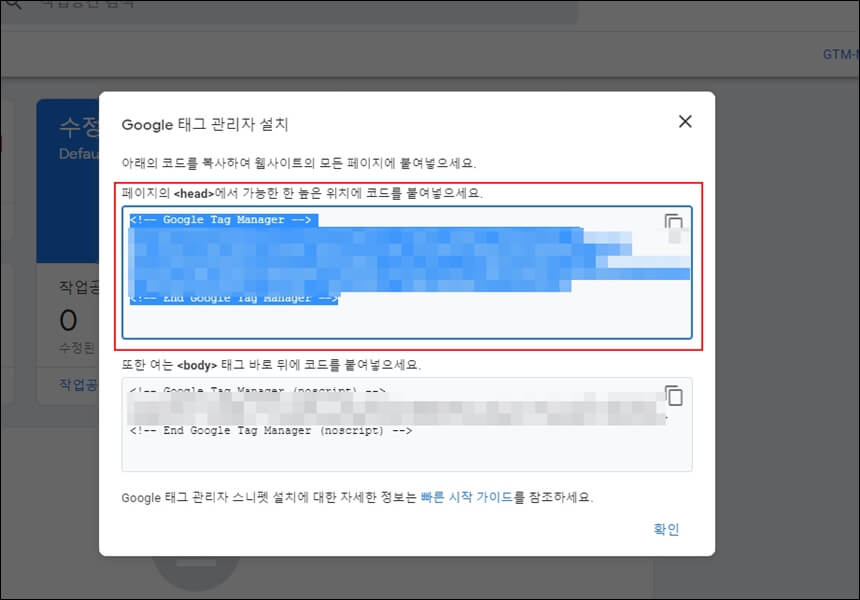Close the Google 태그 관리자 설치 dialog
The height and width of the screenshot is (600, 860).
click(x=685, y=122)
